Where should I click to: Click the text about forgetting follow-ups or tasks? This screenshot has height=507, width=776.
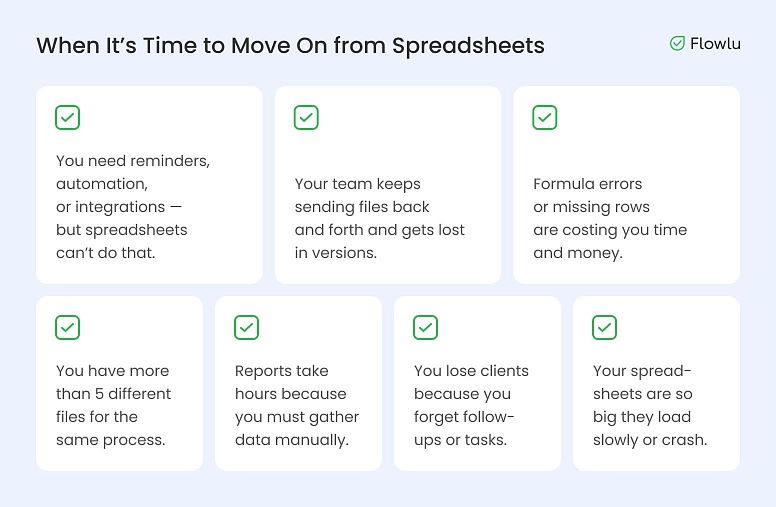[x=471, y=405]
